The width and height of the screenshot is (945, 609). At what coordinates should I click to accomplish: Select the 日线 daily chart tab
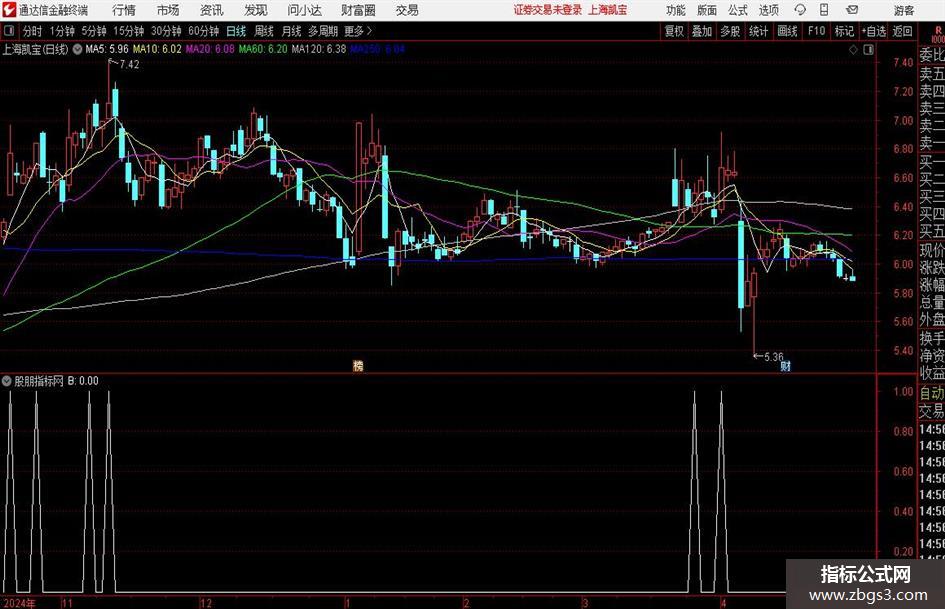(236, 31)
